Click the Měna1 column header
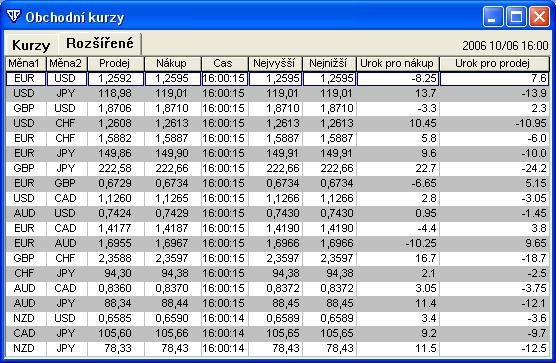 click(x=26, y=64)
